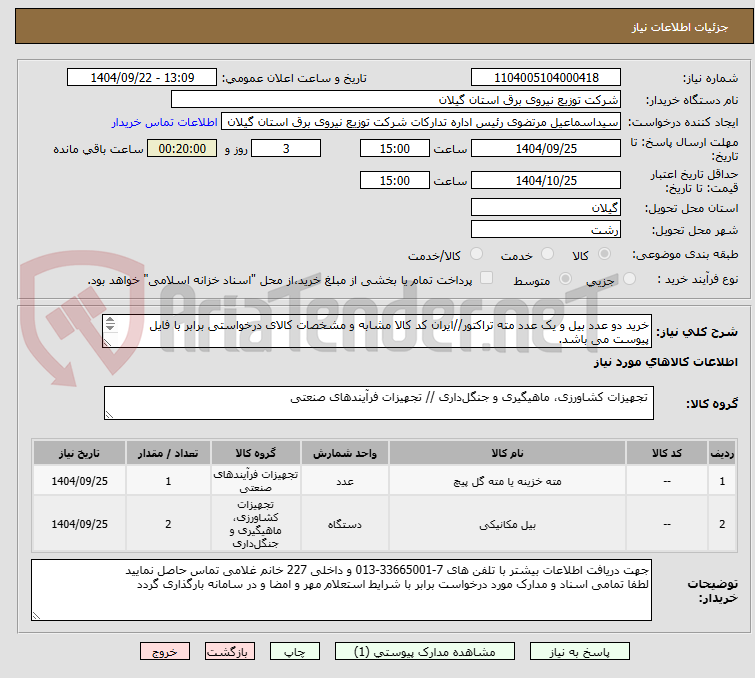Image resolution: width=755 pixels, height=678 pixels.
Task: Click the remaining days field showing 3
Action: point(286,148)
